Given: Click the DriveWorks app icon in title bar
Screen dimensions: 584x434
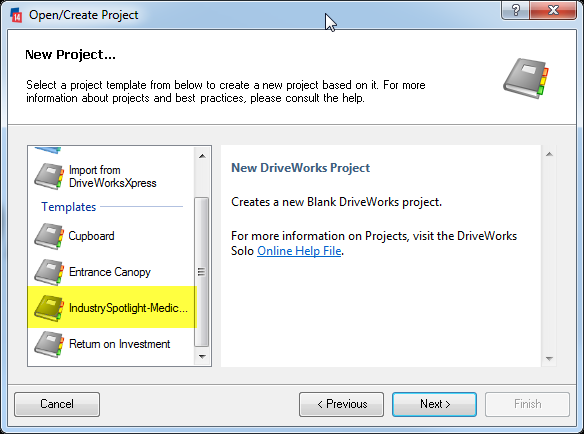Looking at the screenshot, I should click(16, 15).
